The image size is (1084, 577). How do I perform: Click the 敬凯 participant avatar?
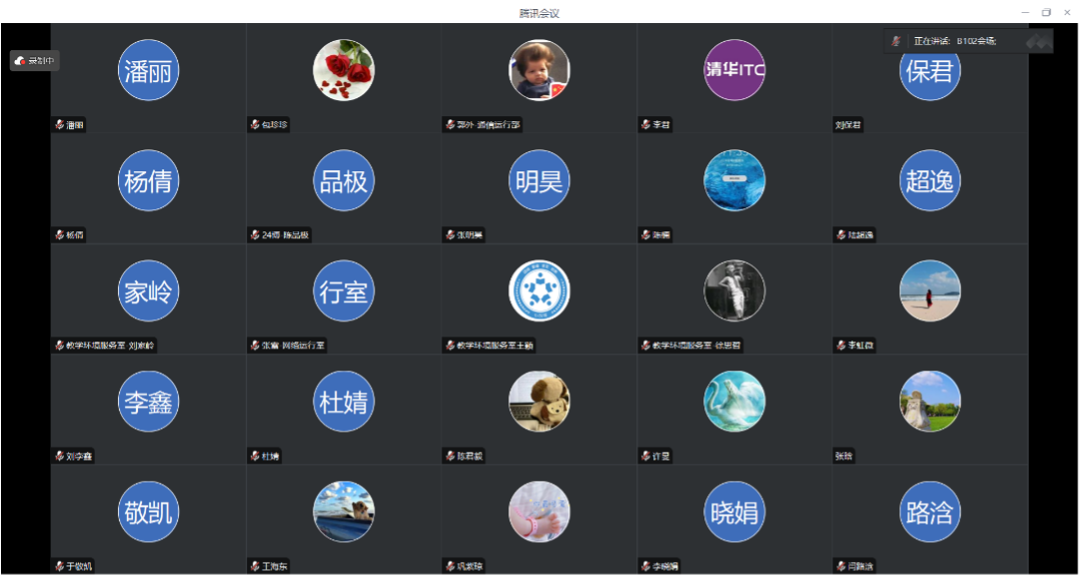coord(149,512)
